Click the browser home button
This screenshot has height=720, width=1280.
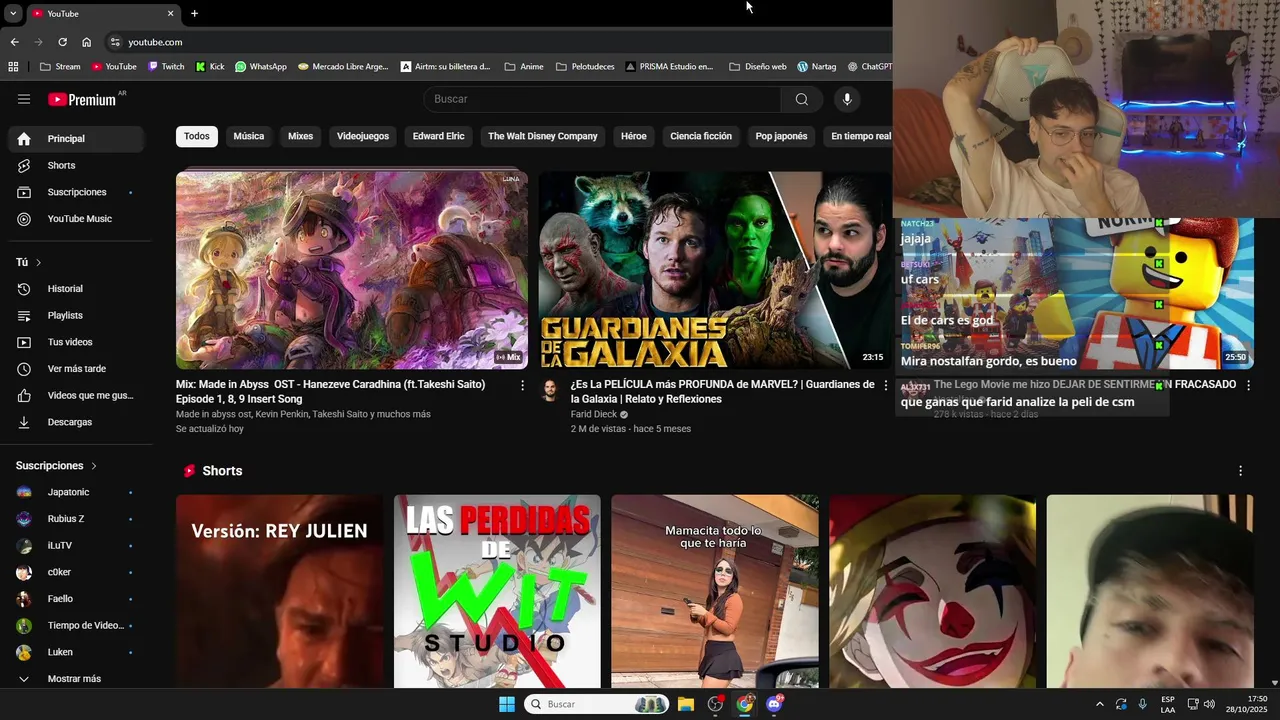[86, 42]
